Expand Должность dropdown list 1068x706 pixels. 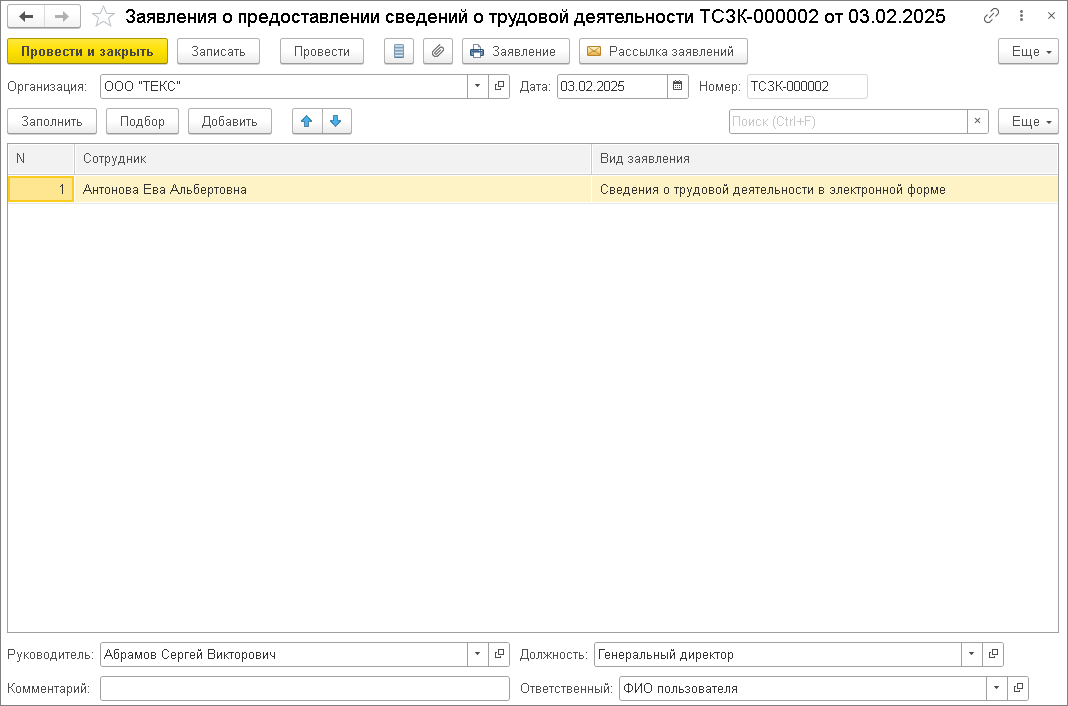pyautogui.click(x=971, y=654)
